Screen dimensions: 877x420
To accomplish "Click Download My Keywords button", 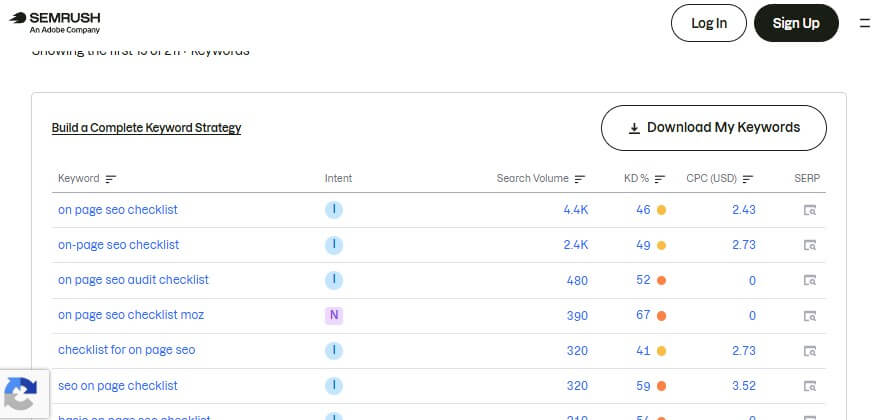I will pyautogui.click(x=714, y=128).
